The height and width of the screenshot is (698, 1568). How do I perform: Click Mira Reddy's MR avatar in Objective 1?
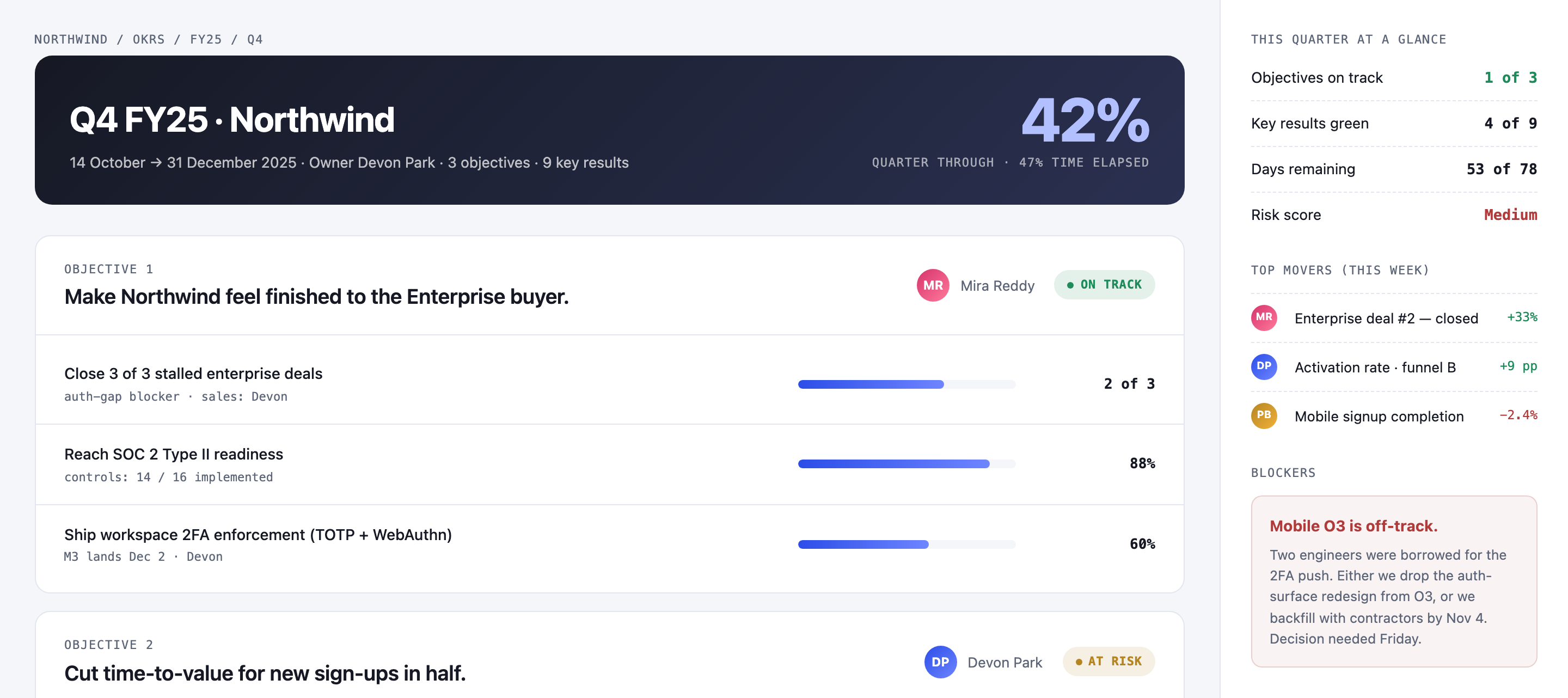pos(933,285)
